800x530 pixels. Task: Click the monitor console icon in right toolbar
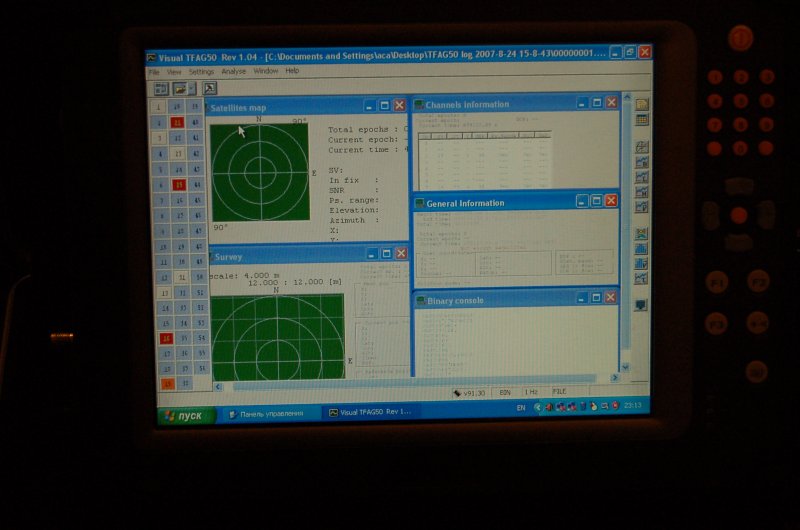[x=641, y=305]
